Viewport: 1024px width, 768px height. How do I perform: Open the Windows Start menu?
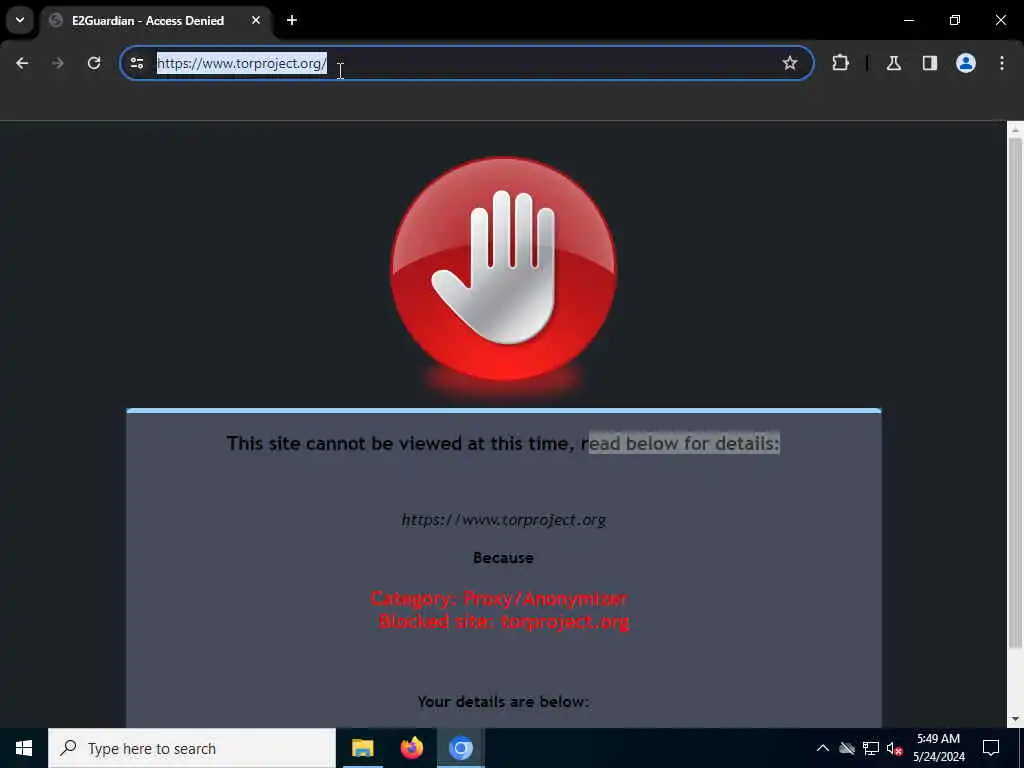coord(24,748)
